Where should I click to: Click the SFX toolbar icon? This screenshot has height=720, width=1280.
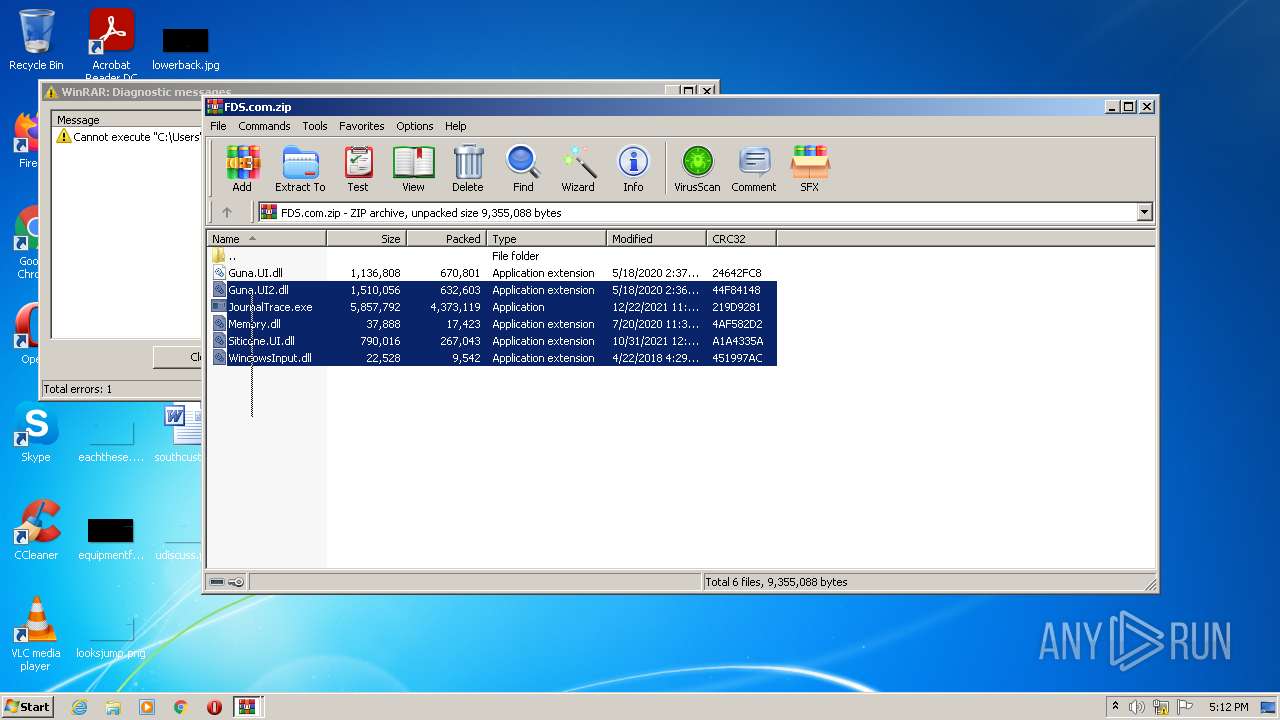coord(809,168)
